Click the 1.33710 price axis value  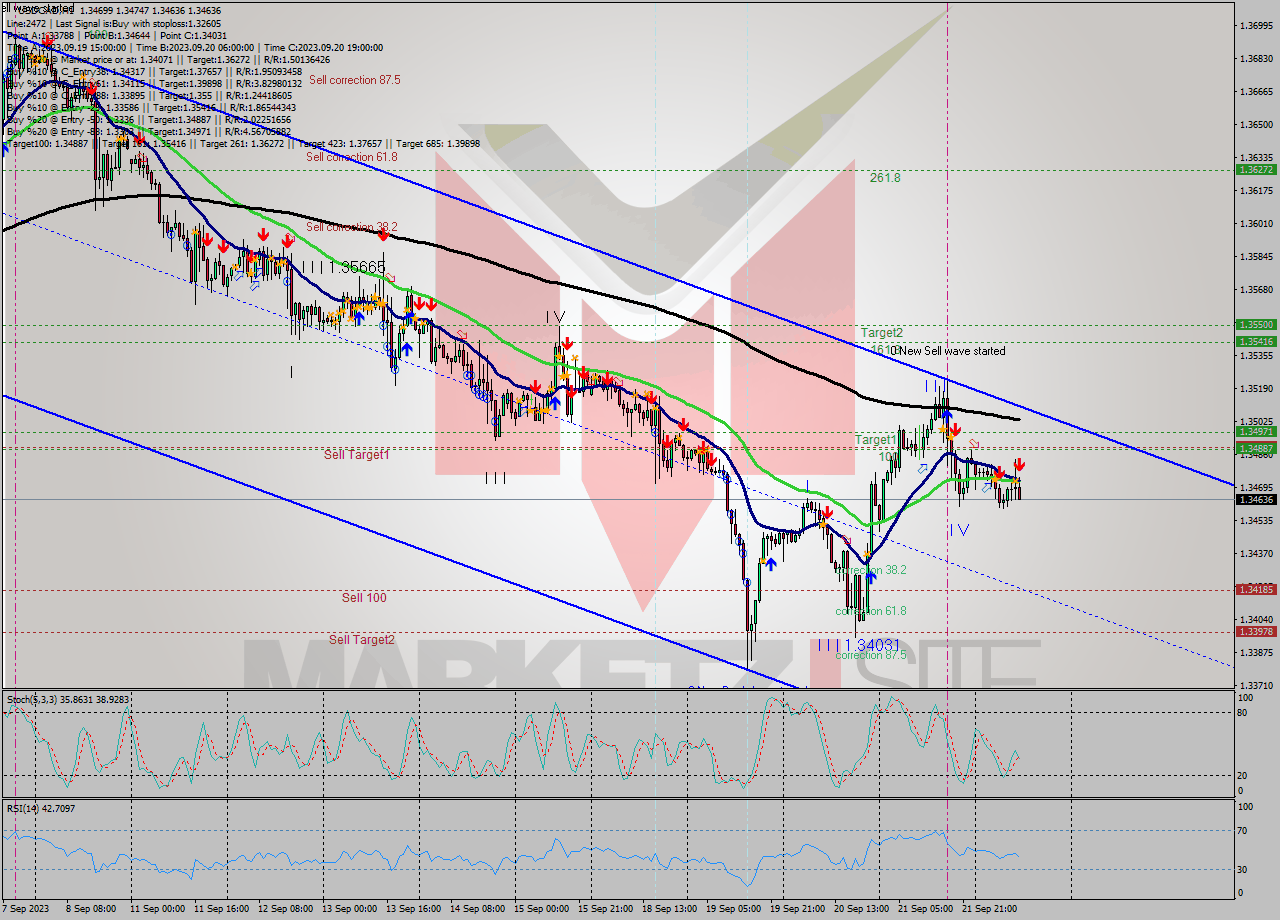point(1256,686)
